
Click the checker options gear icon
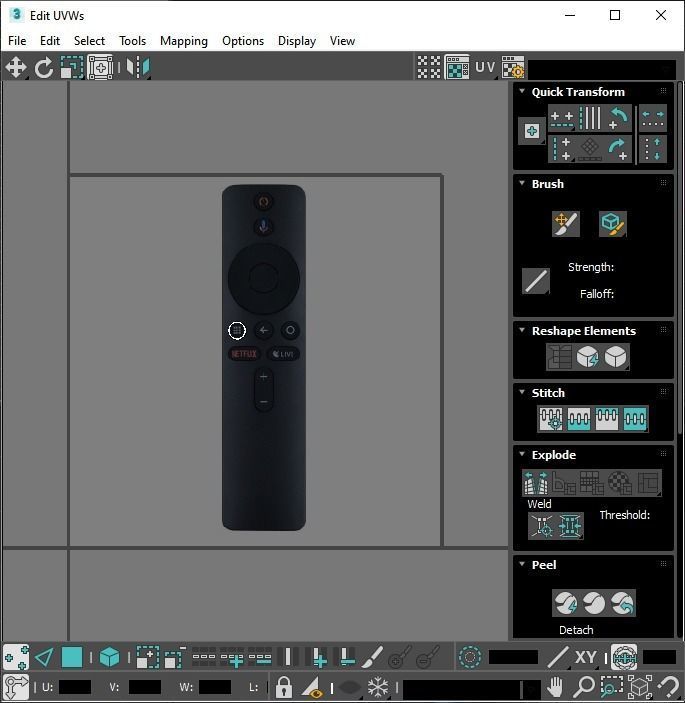pyautogui.click(x=513, y=67)
